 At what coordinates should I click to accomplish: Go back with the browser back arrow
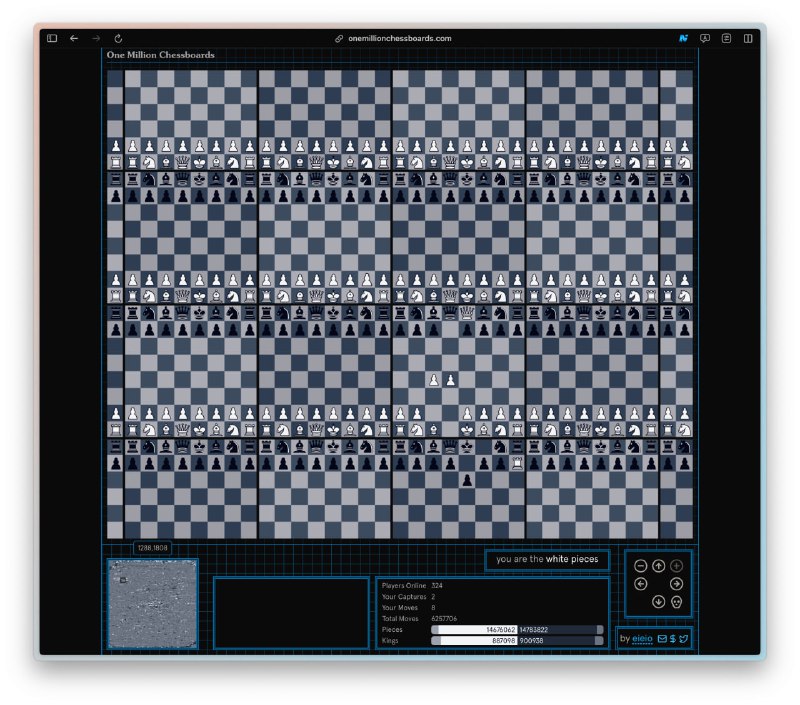coord(74,38)
